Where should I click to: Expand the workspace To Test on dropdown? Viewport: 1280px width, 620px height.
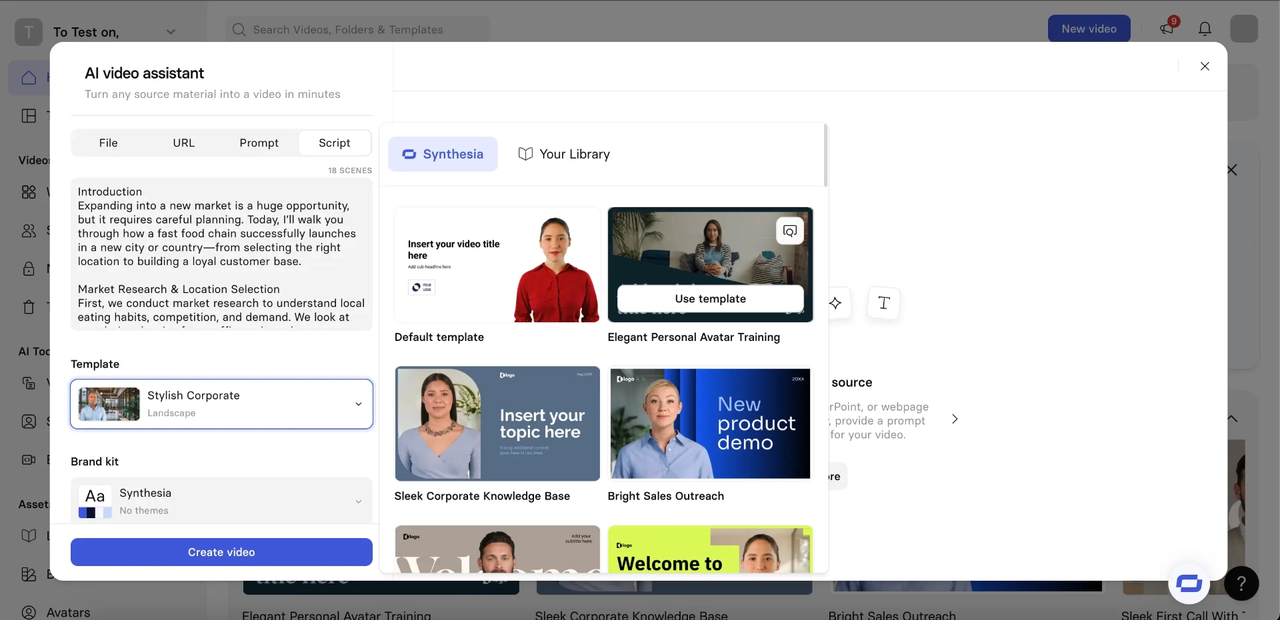(170, 32)
